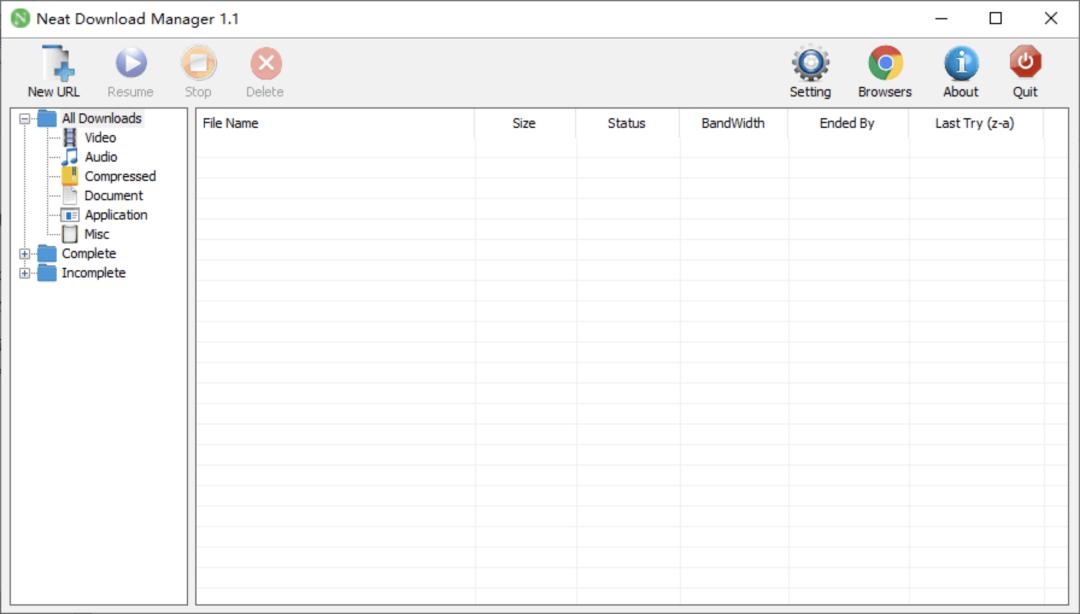Select All Downloads category label
The image size is (1080, 614).
click(102, 119)
